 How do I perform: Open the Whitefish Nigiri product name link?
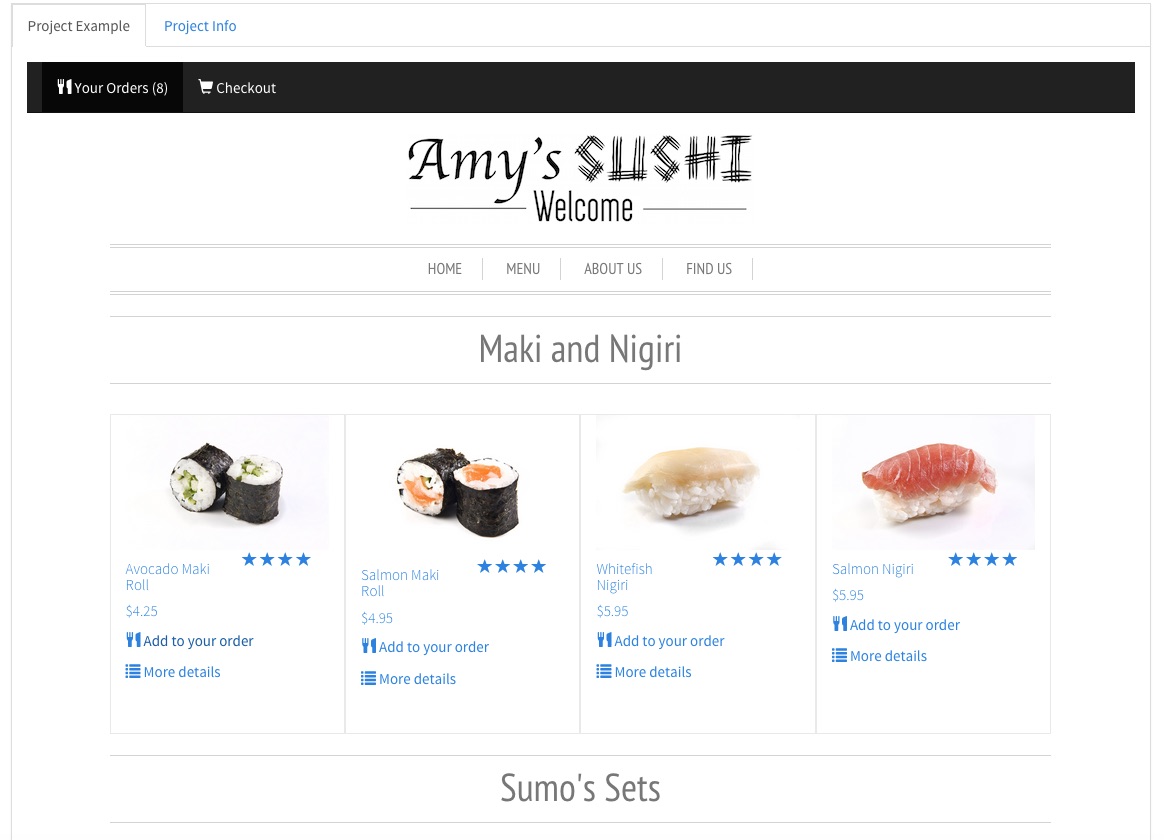click(x=624, y=577)
